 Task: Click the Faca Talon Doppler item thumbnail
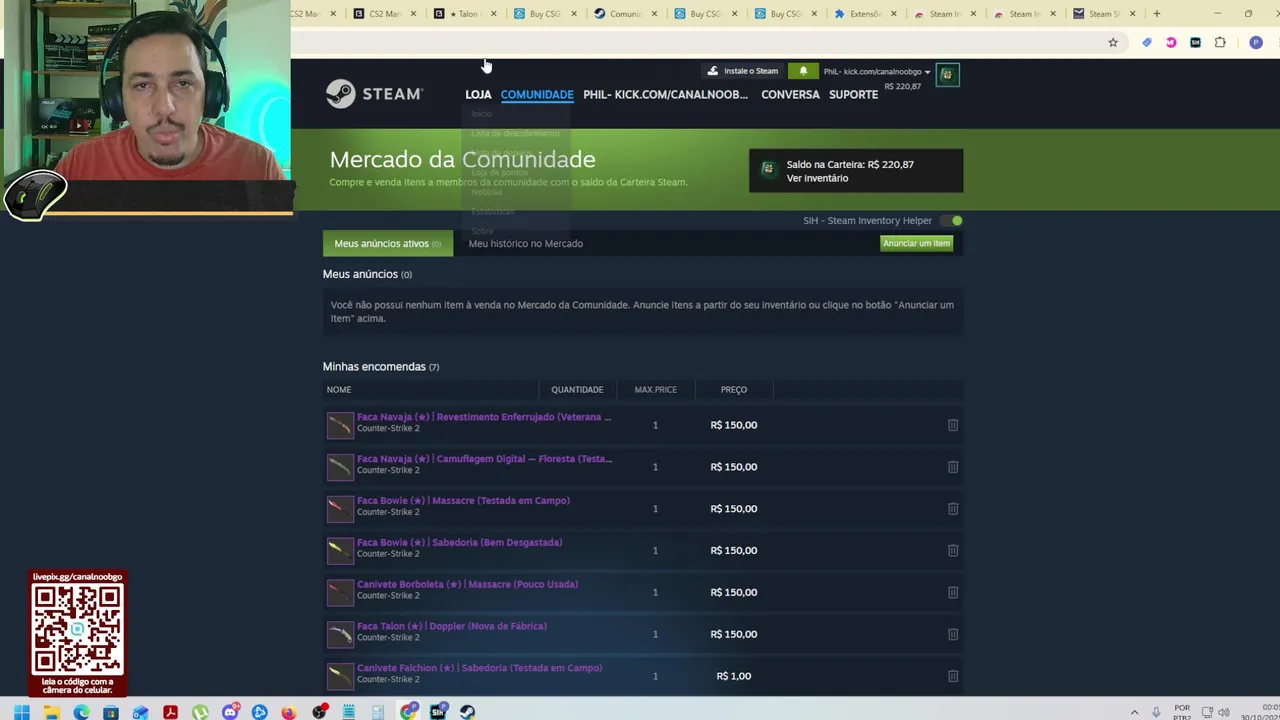coord(340,634)
